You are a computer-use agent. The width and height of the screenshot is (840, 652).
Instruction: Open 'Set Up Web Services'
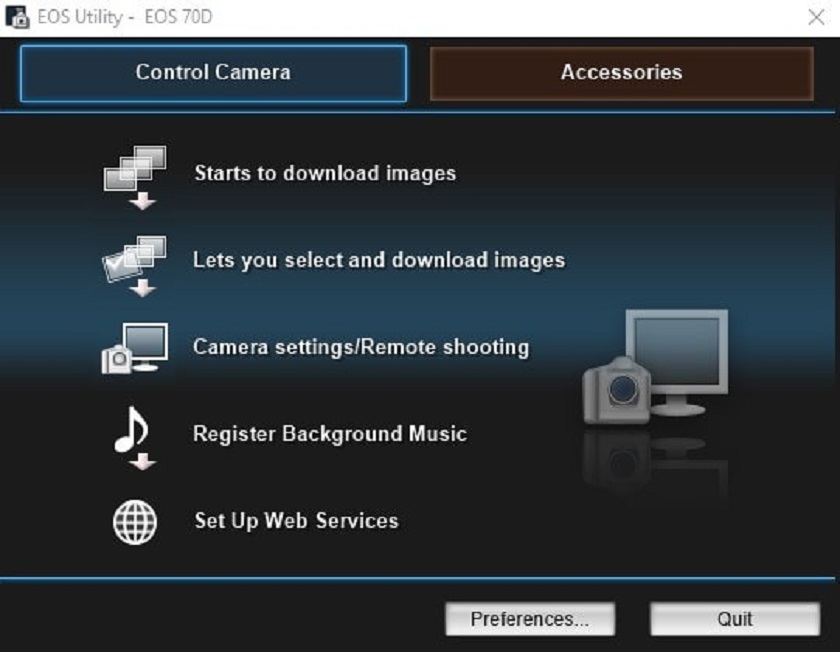[x=297, y=521]
